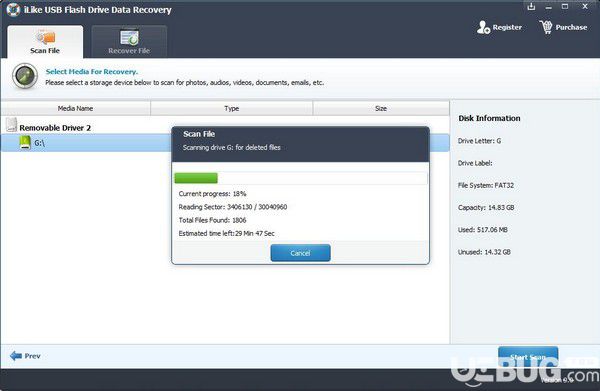600x391 pixels.
Task: Go back with the Prev button
Action: coord(25,356)
